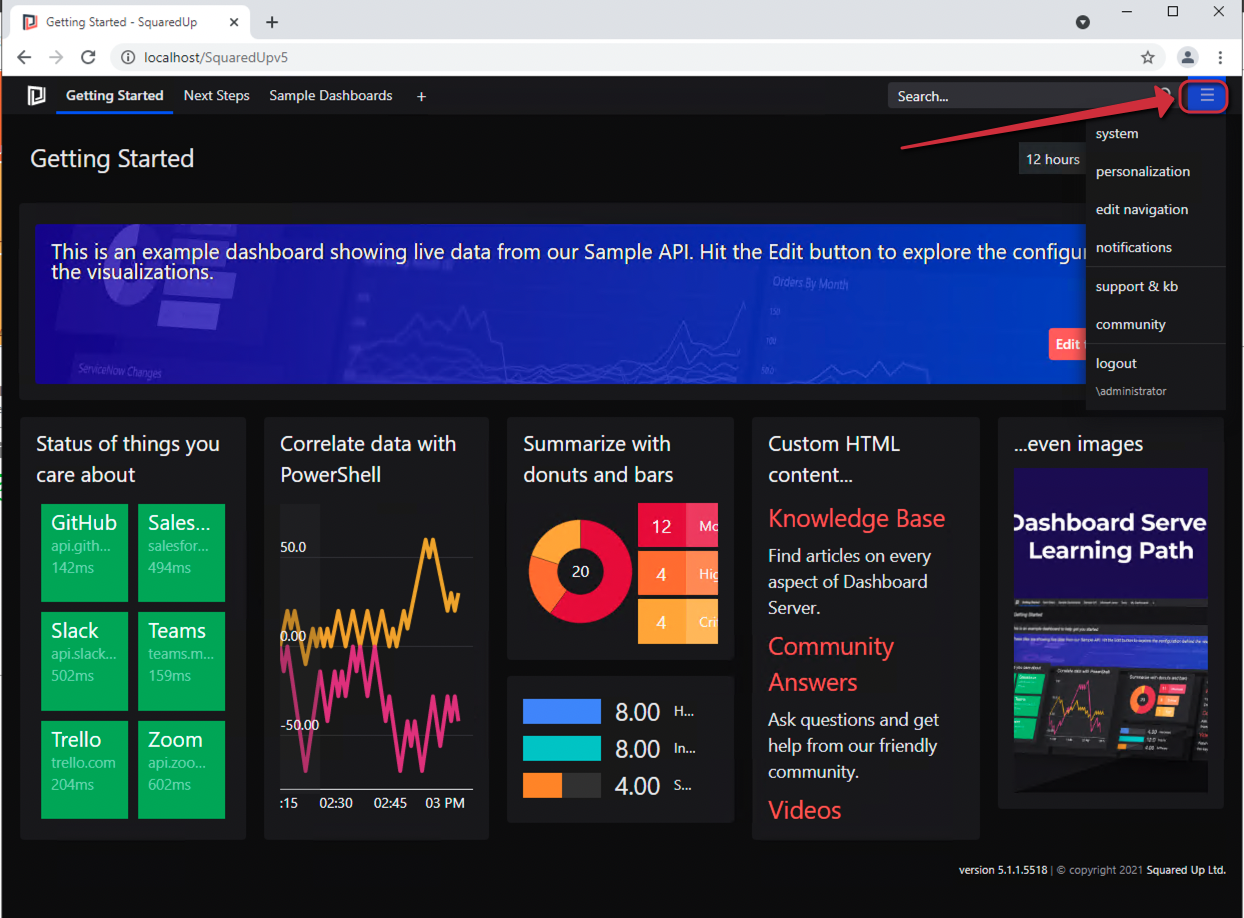
Task: Select community in the dropdown menu
Action: pyautogui.click(x=1156, y=325)
